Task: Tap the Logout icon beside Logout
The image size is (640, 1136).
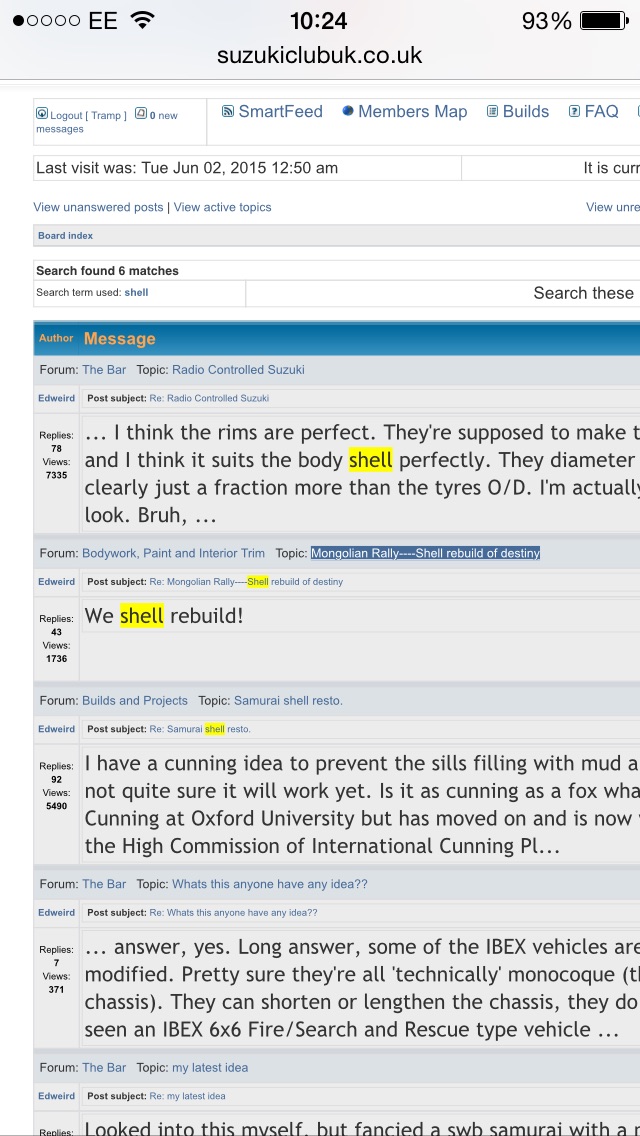Action: tap(41, 114)
